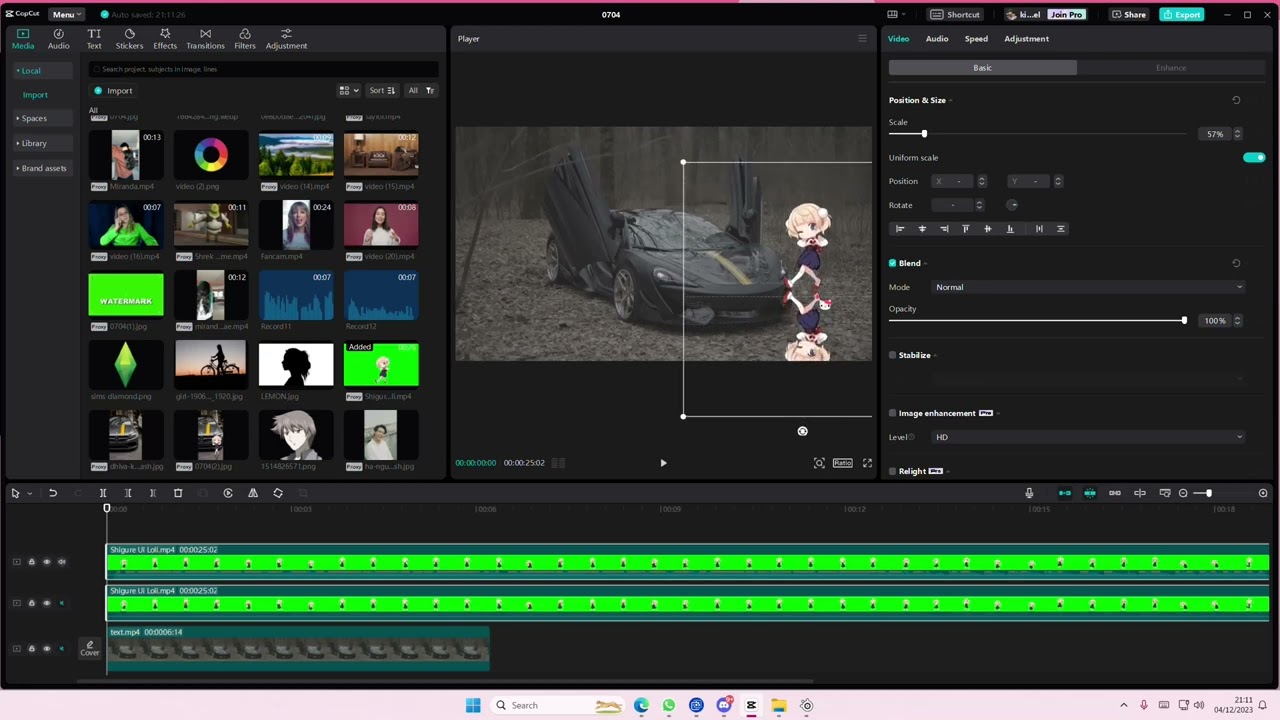The width and height of the screenshot is (1280, 720).
Task: Click the Mirror flip icon
Action: pos(253,493)
